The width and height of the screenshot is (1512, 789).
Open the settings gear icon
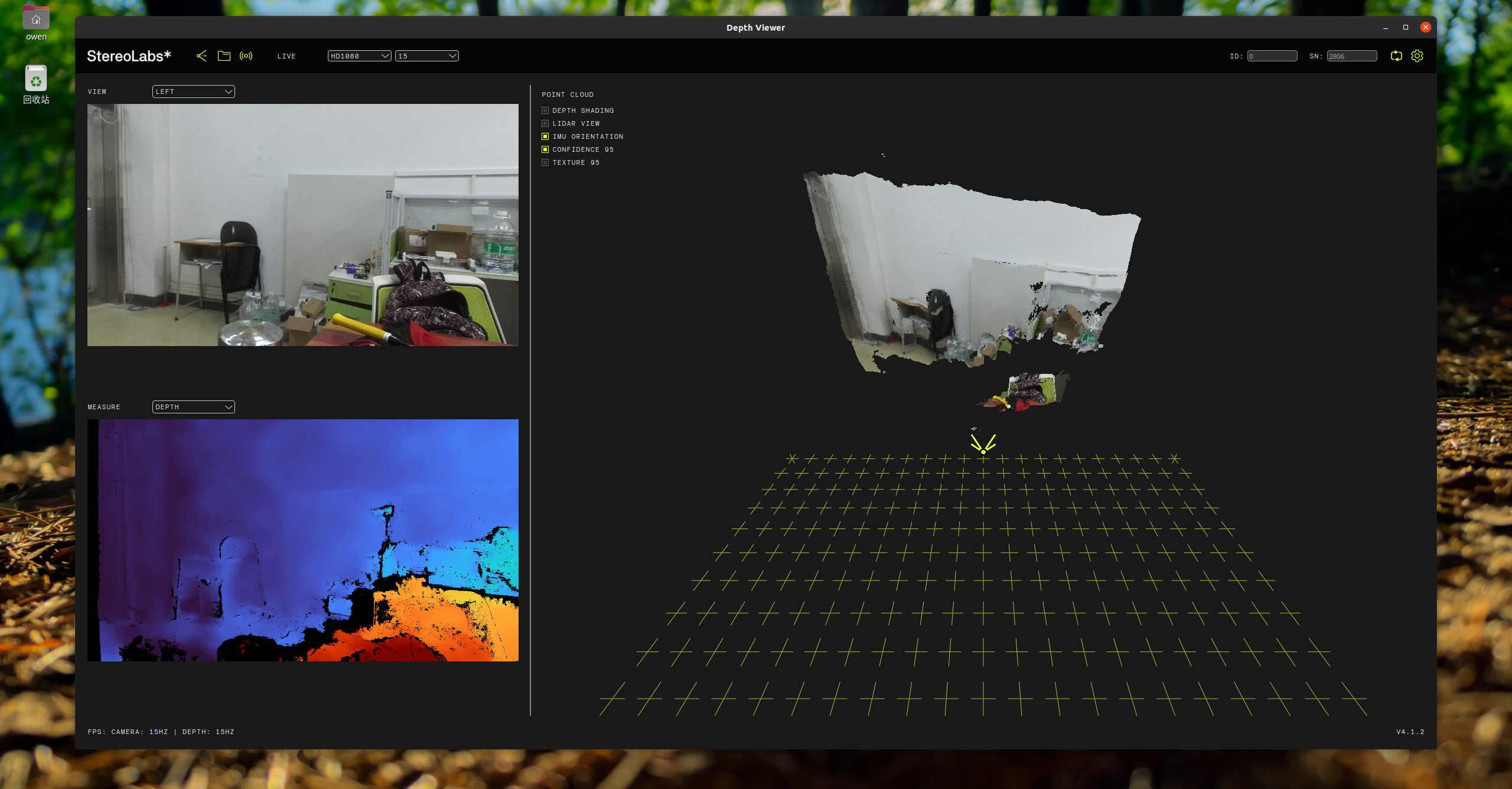pyautogui.click(x=1417, y=56)
